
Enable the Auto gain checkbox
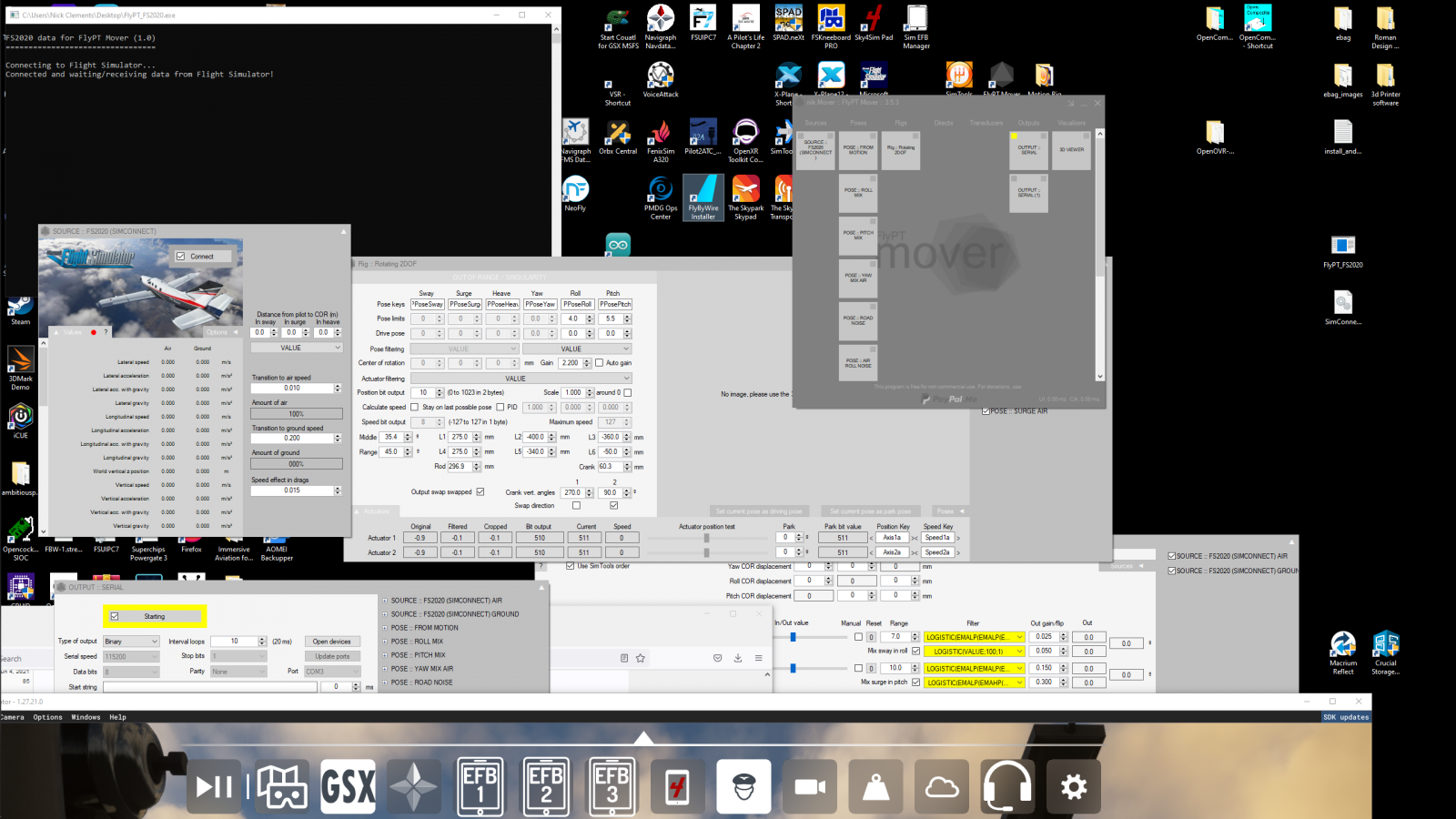pos(599,362)
